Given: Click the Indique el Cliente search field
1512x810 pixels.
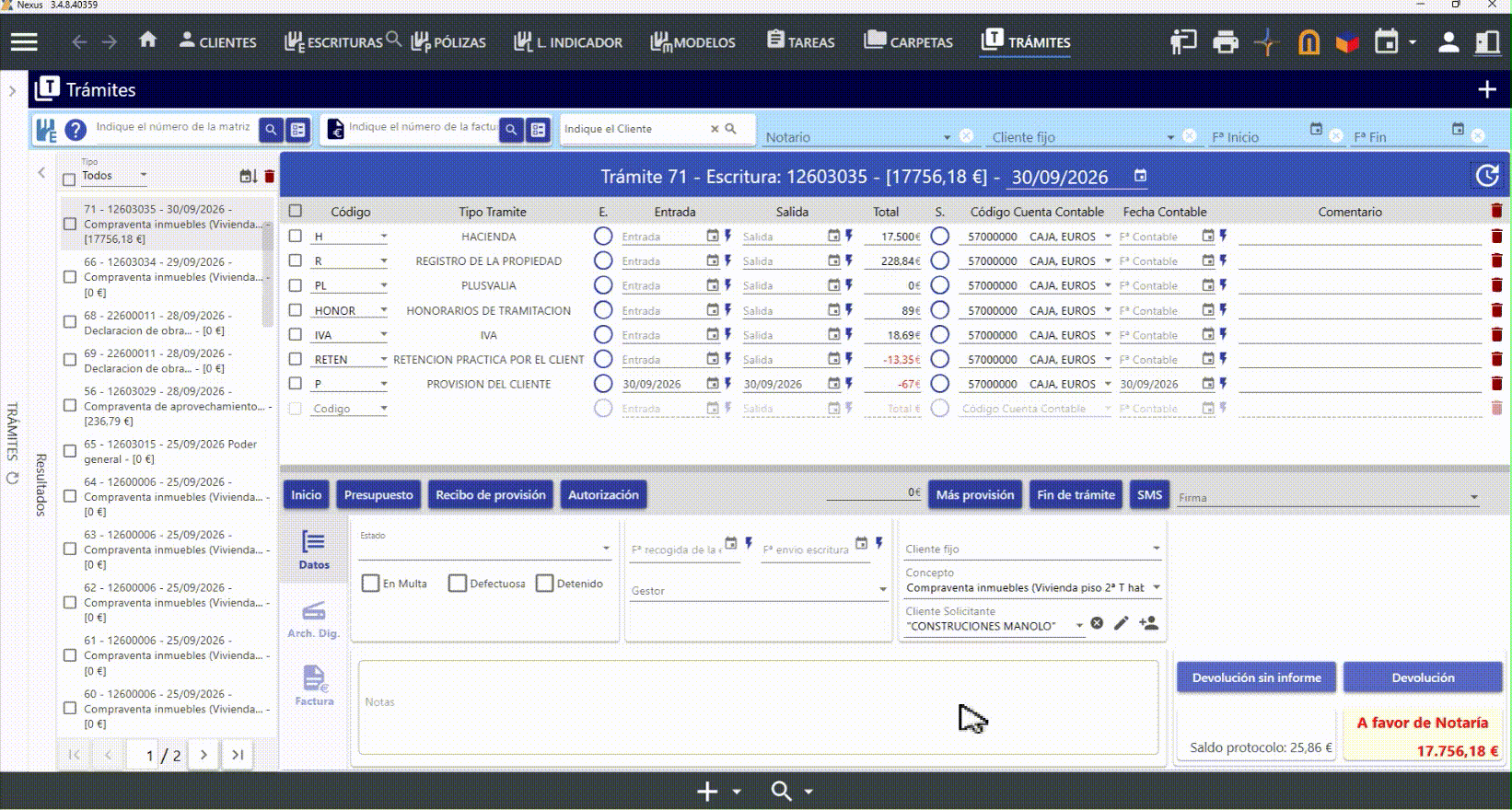Looking at the screenshot, I should [x=635, y=129].
